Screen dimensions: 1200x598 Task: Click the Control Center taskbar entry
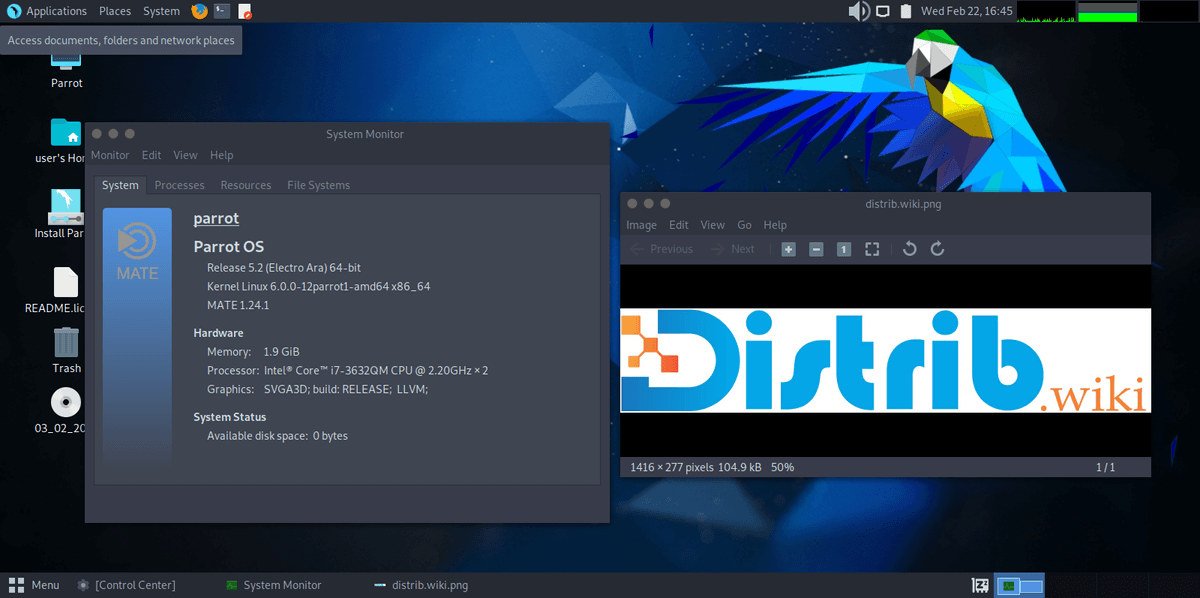(x=127, y=585)
